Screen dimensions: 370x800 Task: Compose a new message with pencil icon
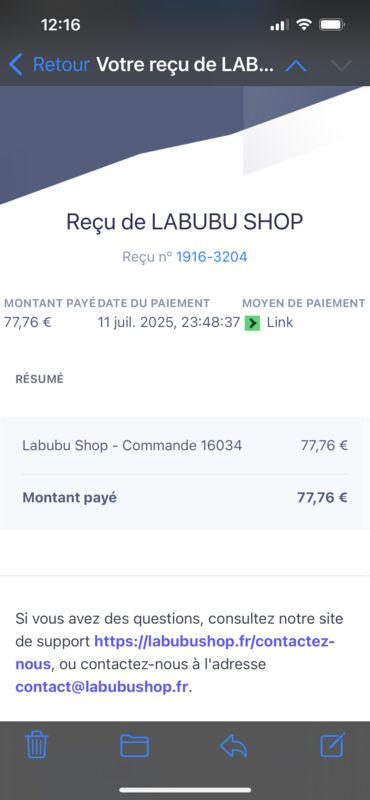point(333,745)
